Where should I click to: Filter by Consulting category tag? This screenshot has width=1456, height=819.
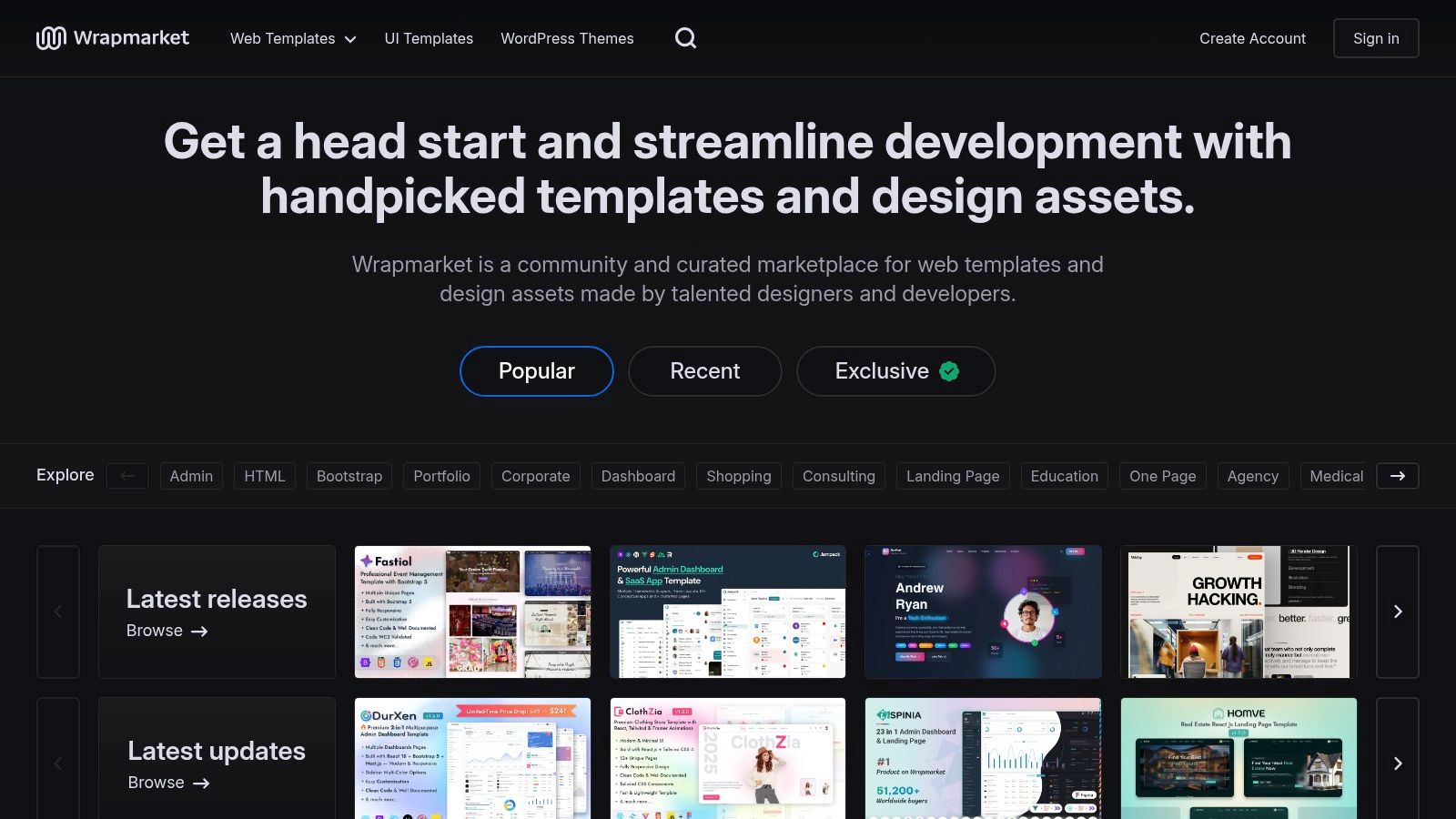[839, 476]
